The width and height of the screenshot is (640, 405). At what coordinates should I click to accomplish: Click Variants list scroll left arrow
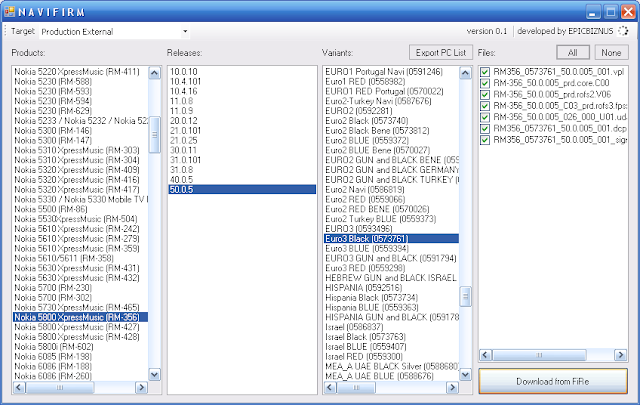tap(330, 387)
